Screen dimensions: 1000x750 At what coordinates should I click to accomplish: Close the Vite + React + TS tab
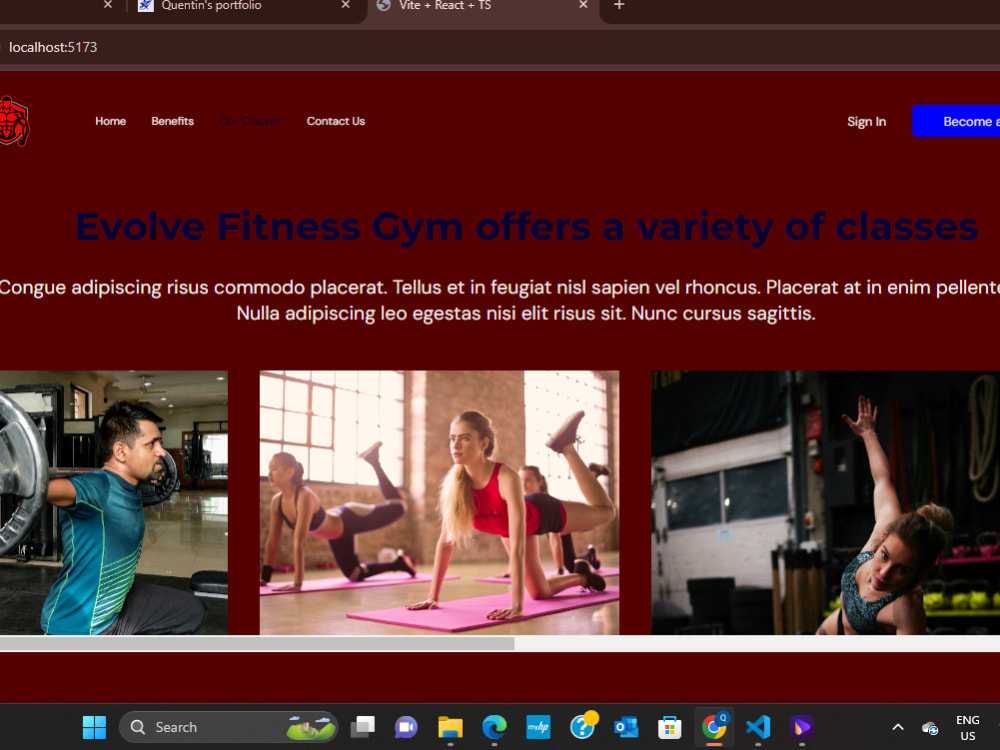(x=583, y=5)
